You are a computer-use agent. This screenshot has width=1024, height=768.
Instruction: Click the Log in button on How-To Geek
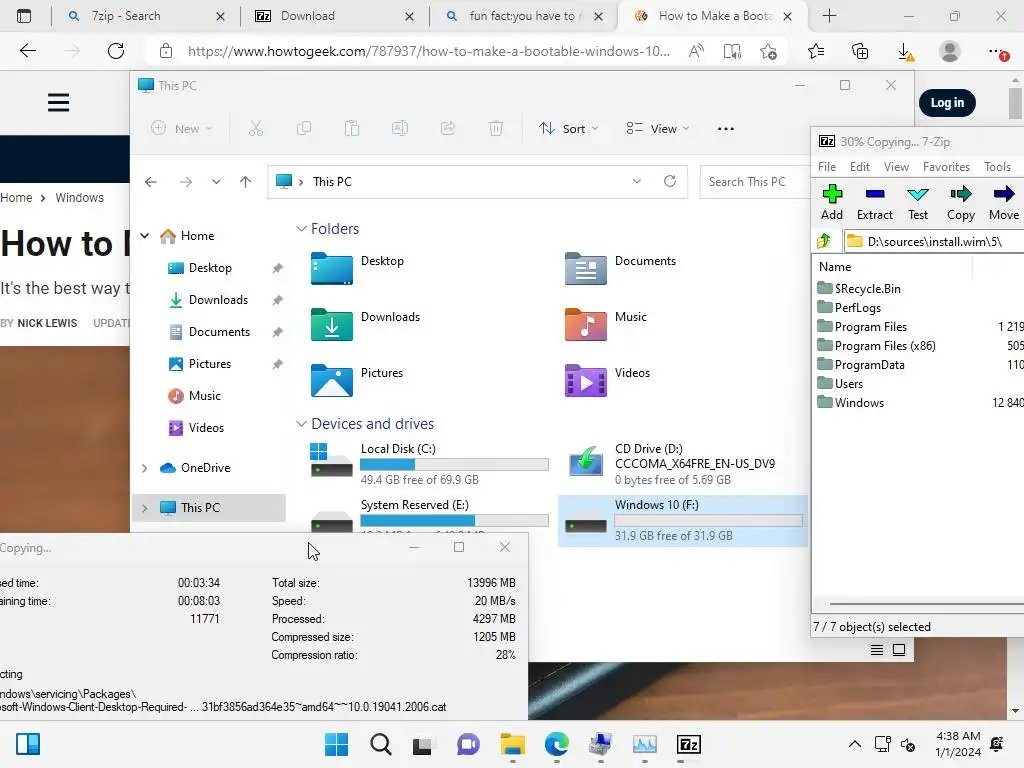(x=947, y=103)
